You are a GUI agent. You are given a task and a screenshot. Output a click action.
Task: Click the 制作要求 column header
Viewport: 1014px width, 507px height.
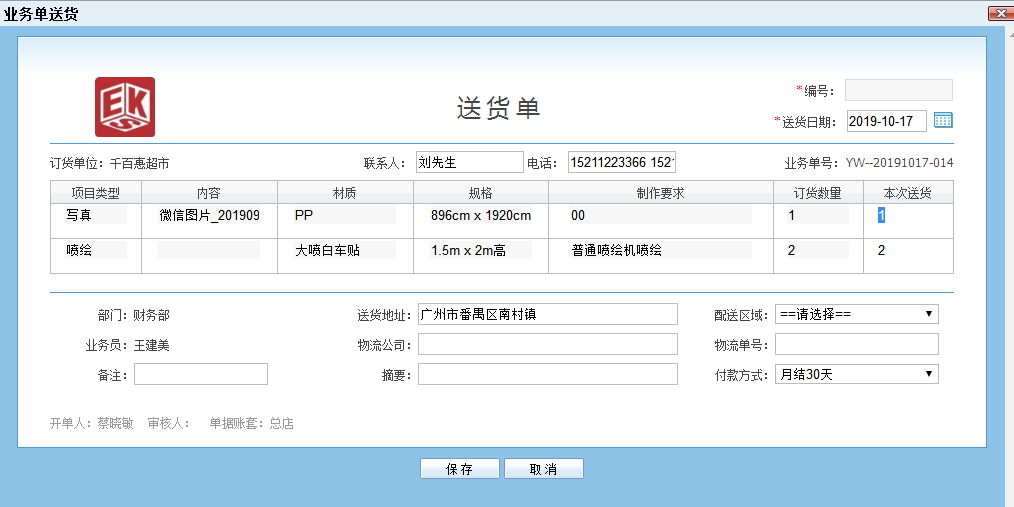click(x=660, y=193)
